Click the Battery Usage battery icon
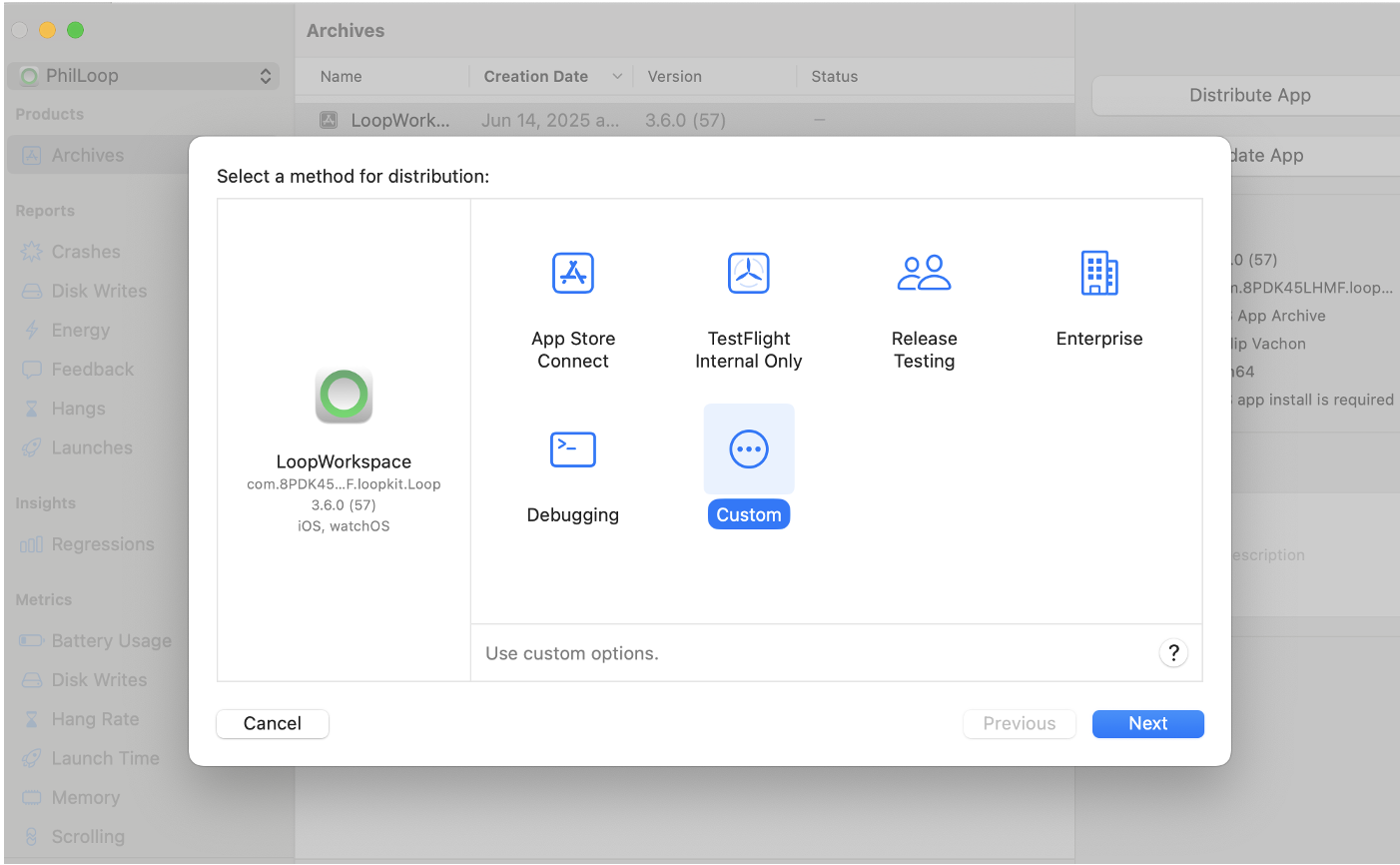 pos(32,641)
